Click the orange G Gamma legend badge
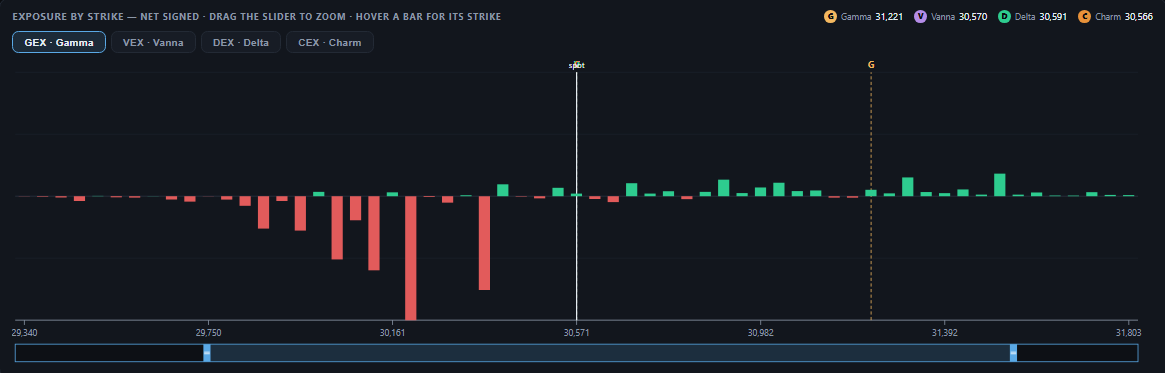The height and width of the screenshot is (373, 1165). pos(831,16)
